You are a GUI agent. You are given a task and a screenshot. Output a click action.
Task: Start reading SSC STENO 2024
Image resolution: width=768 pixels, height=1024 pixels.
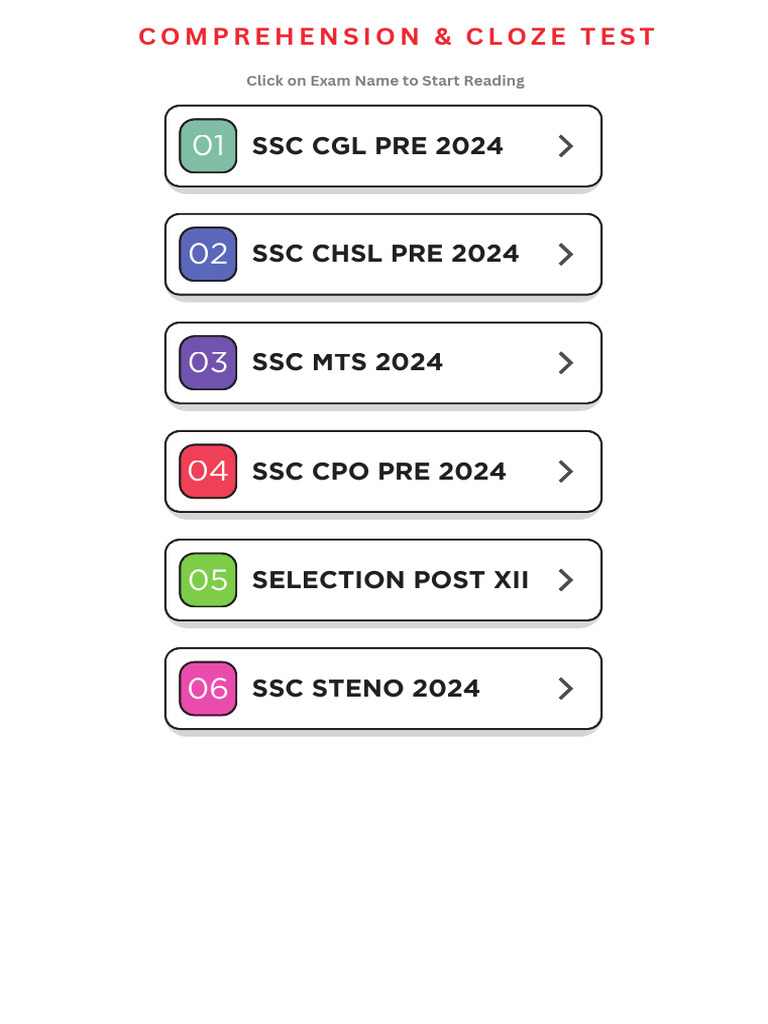(366, 688)
